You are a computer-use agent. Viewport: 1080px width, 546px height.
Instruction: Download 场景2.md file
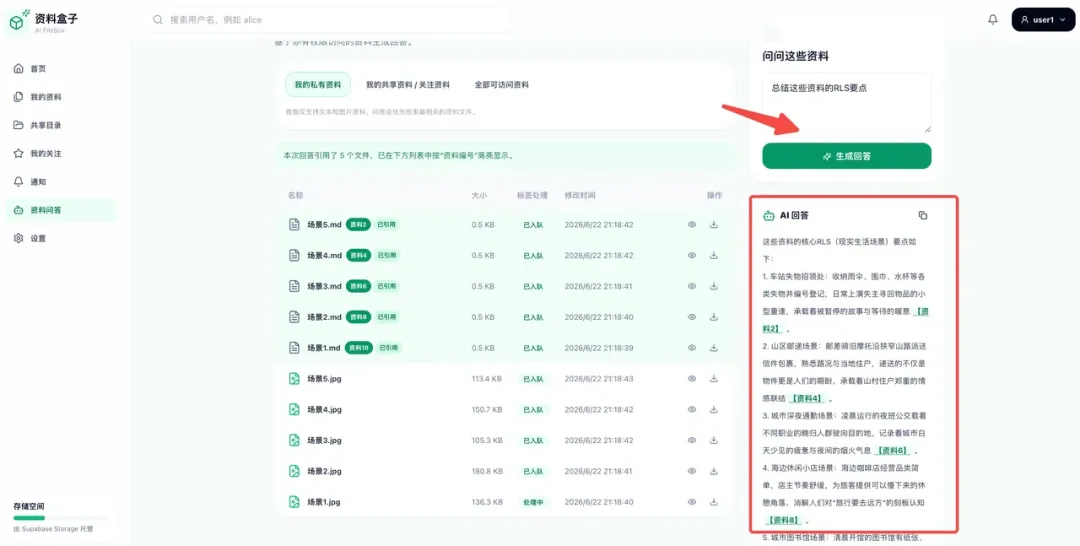(714, 317)
